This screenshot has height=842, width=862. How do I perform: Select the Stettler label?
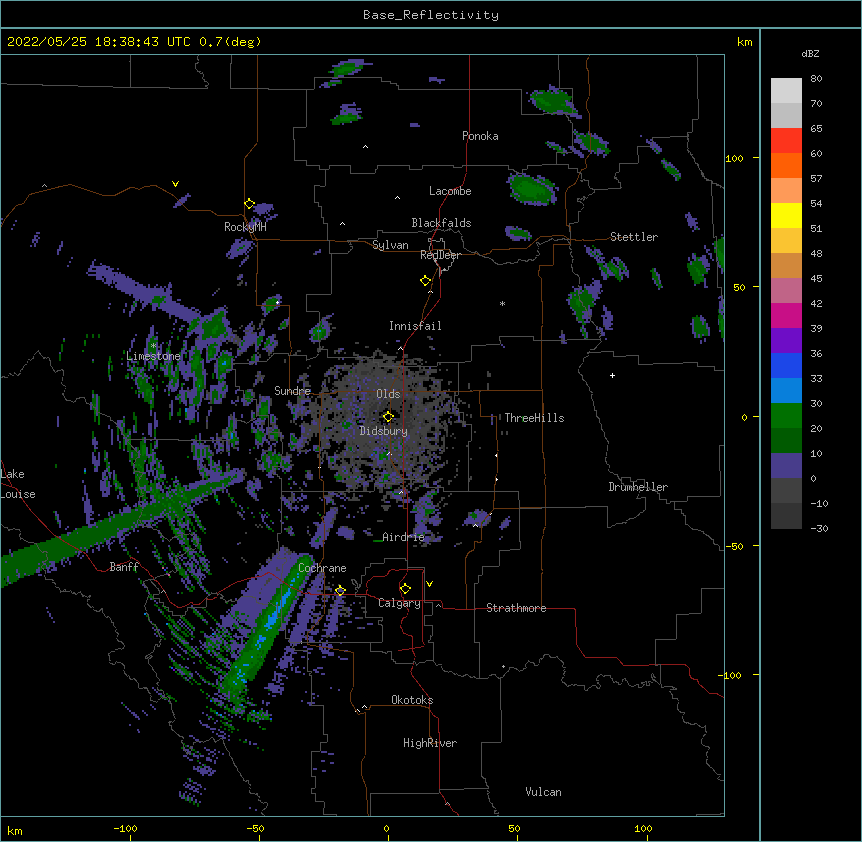[x=634, y=237]
